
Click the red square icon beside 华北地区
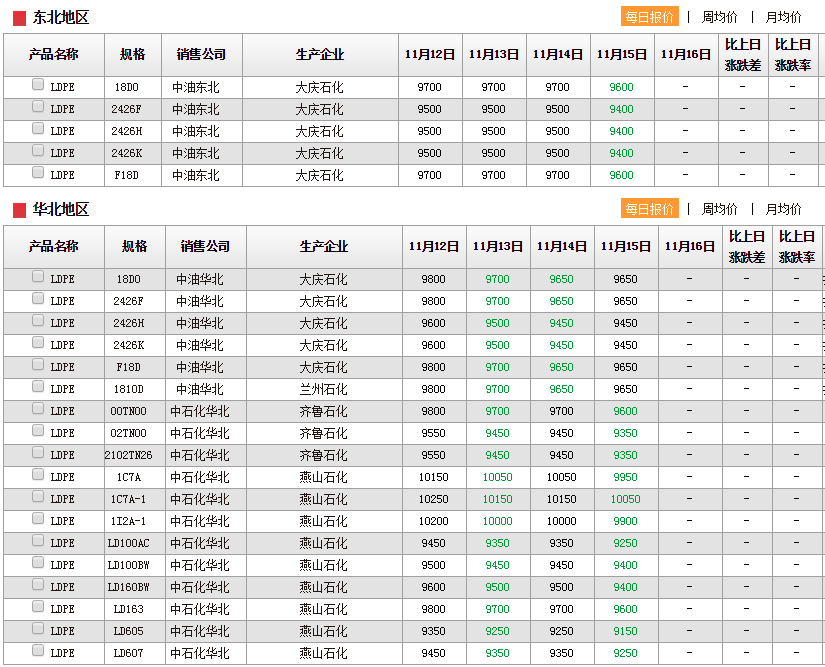(x=19, y=210)
